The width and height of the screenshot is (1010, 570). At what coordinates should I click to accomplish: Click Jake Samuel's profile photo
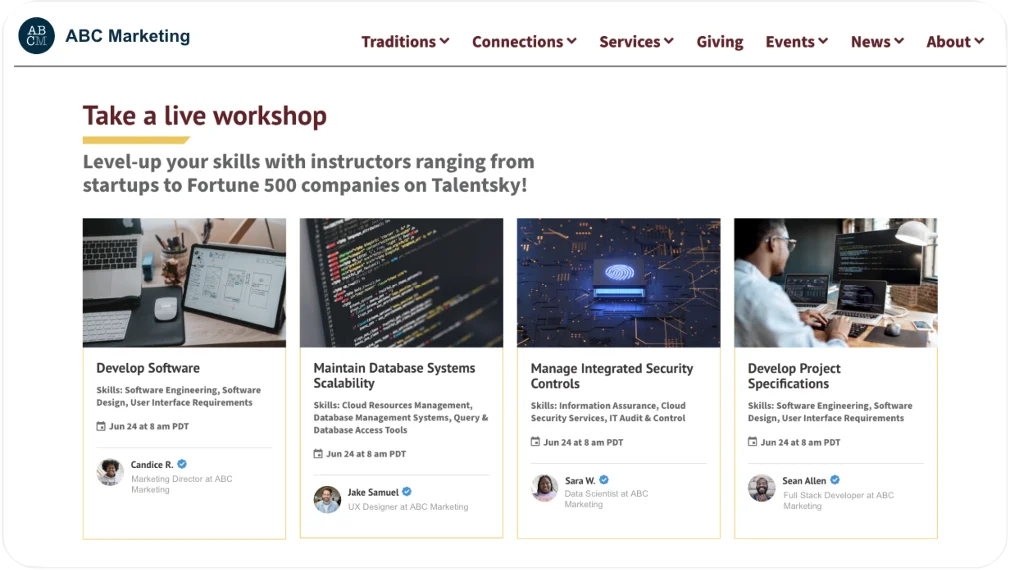pos(327,499)
